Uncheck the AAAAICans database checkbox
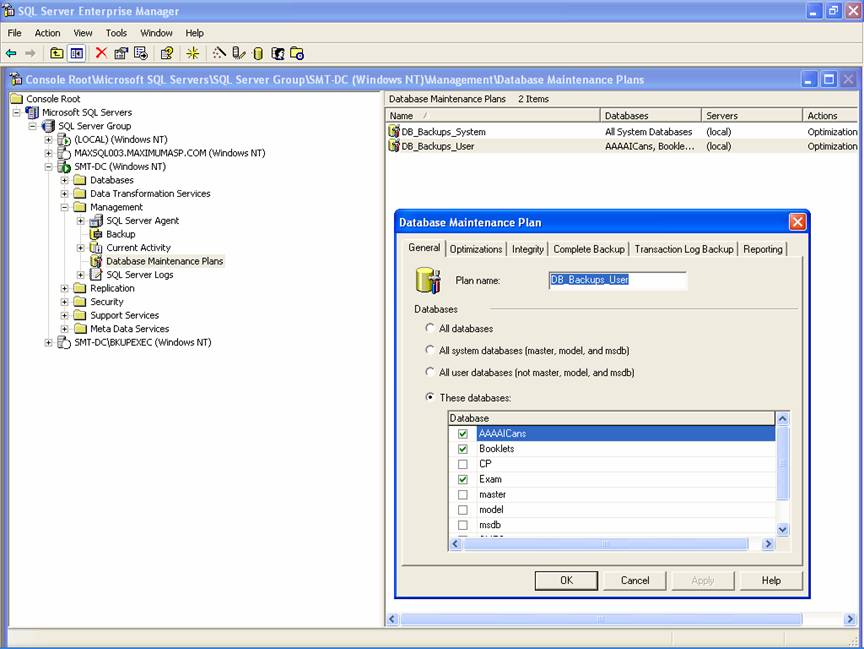Viewport: 864px width, 649px height. tap(463, 434)
